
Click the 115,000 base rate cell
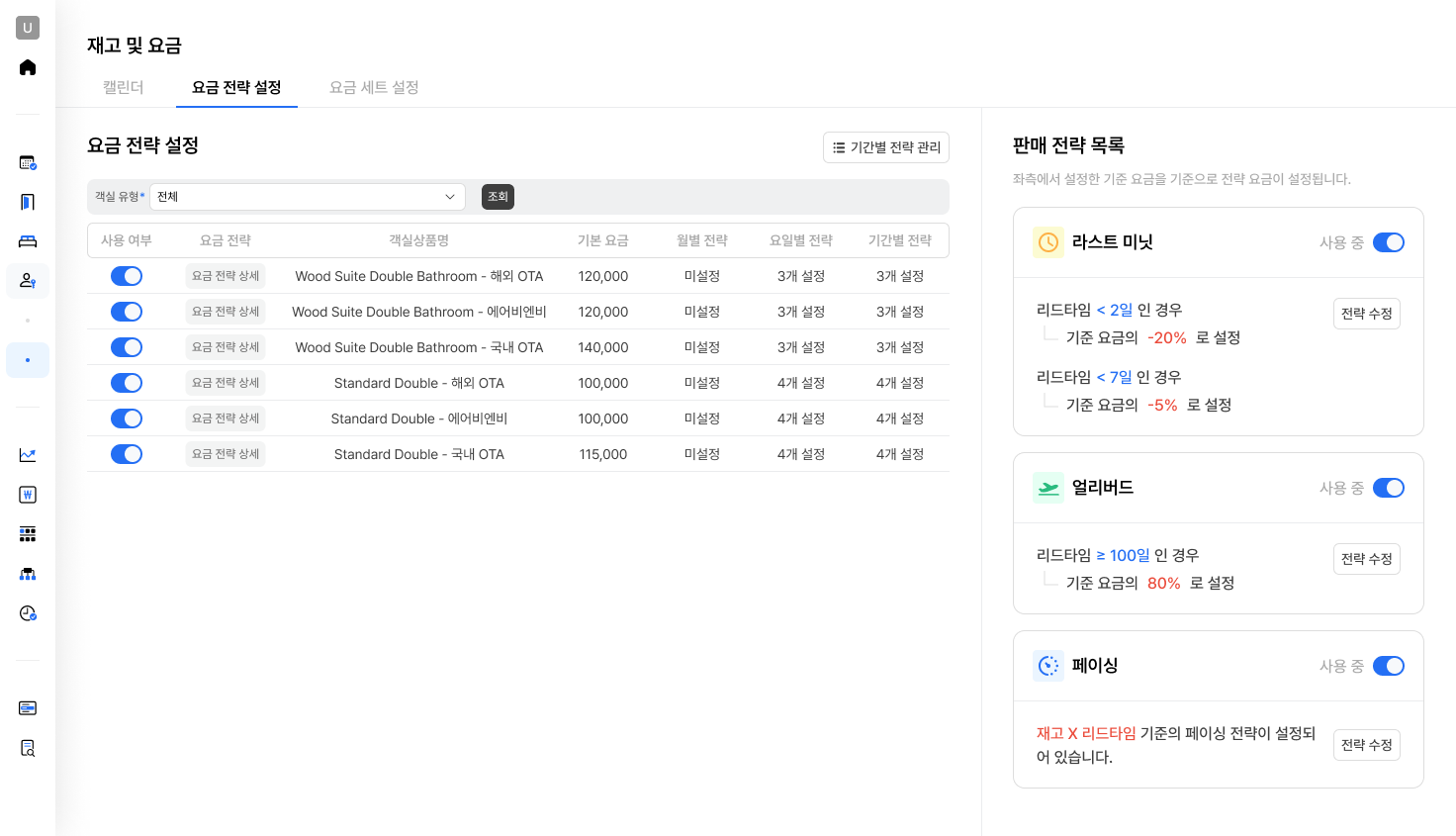pos(603,454)
